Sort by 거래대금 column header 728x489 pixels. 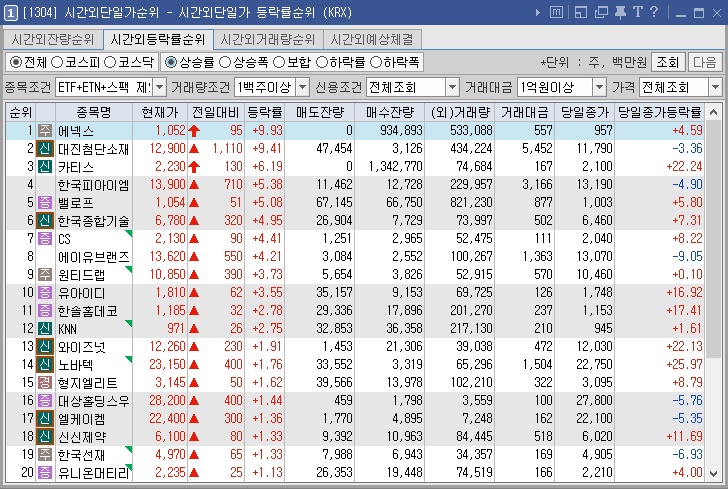pyautogui.click(x=524, y=112)
